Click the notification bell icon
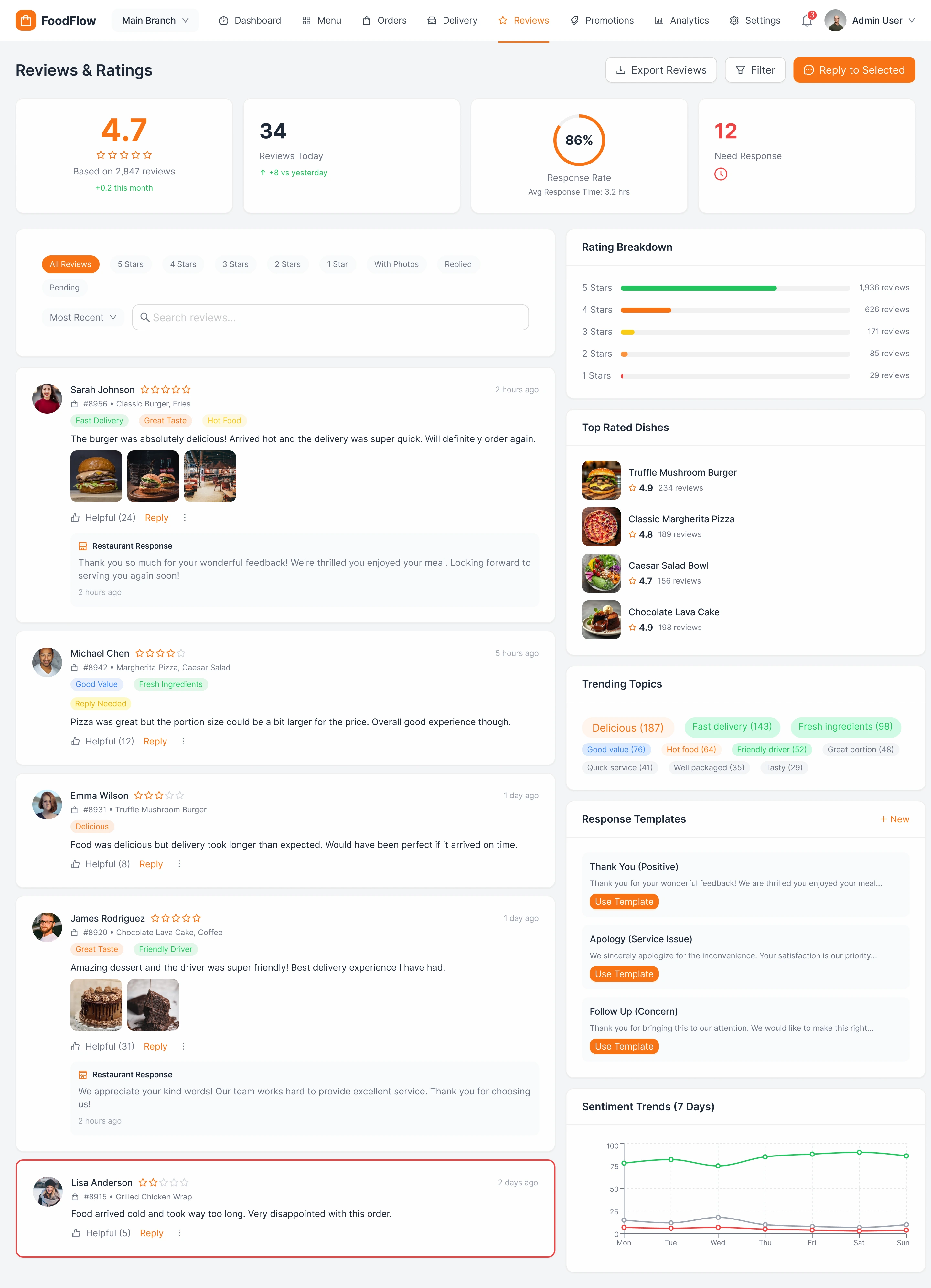 (807, 21)
